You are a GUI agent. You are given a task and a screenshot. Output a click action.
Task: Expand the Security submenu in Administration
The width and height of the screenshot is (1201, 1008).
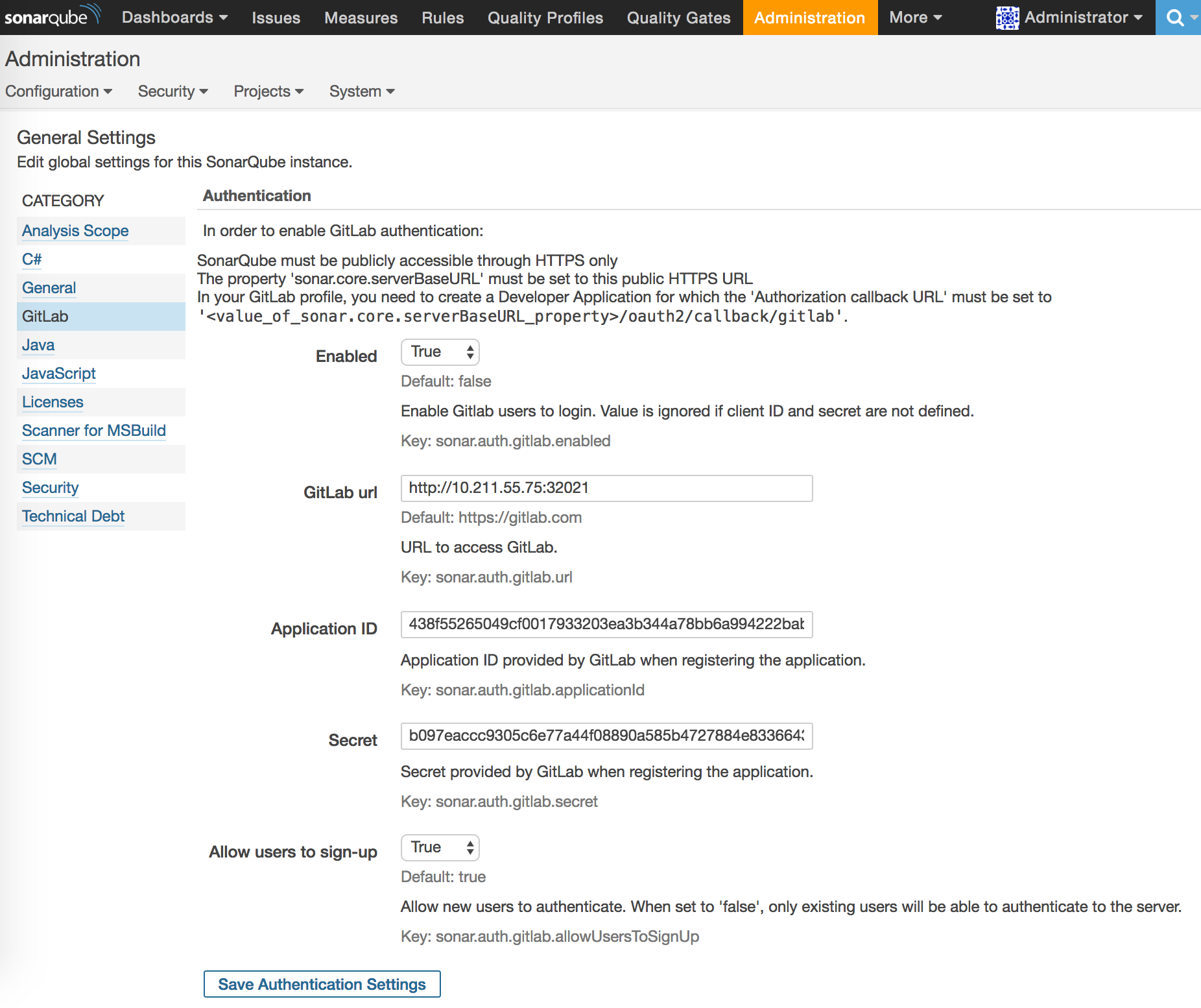172,91
